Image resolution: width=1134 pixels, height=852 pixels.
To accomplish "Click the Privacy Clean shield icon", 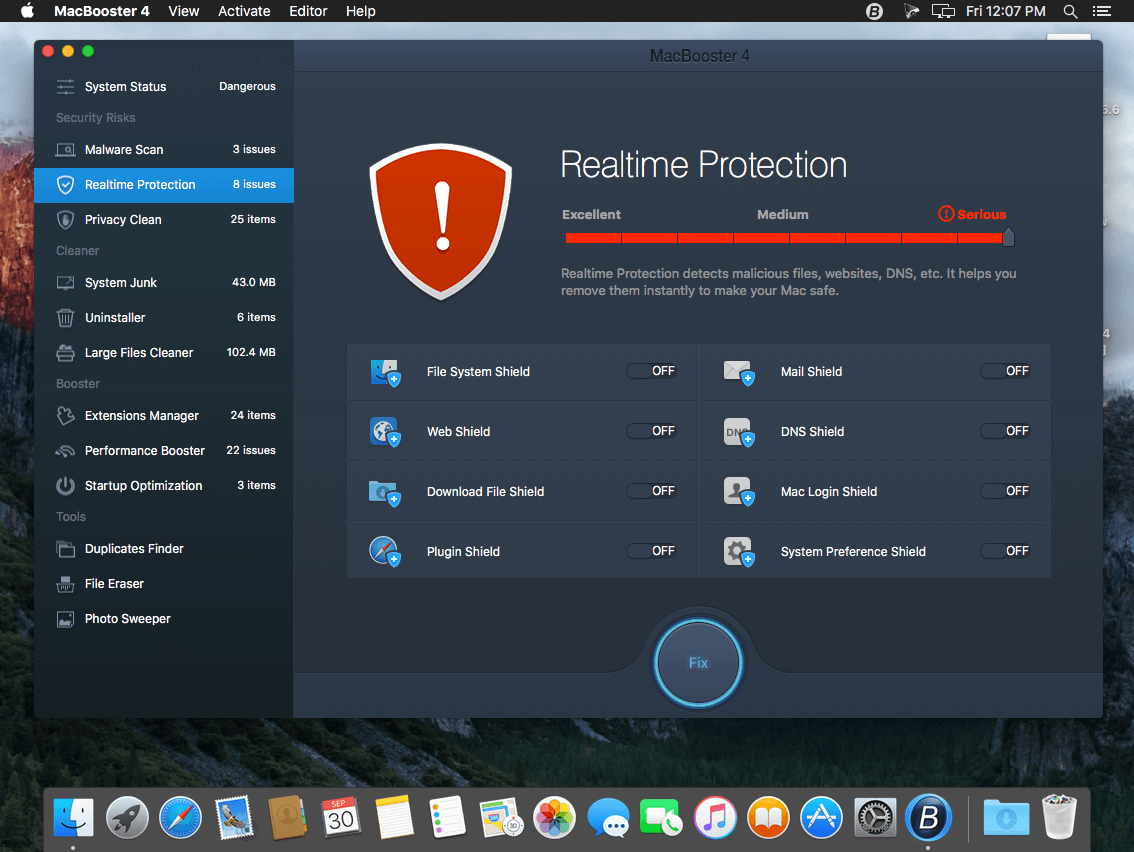I will pyautogui.click(x=65, y=220).
